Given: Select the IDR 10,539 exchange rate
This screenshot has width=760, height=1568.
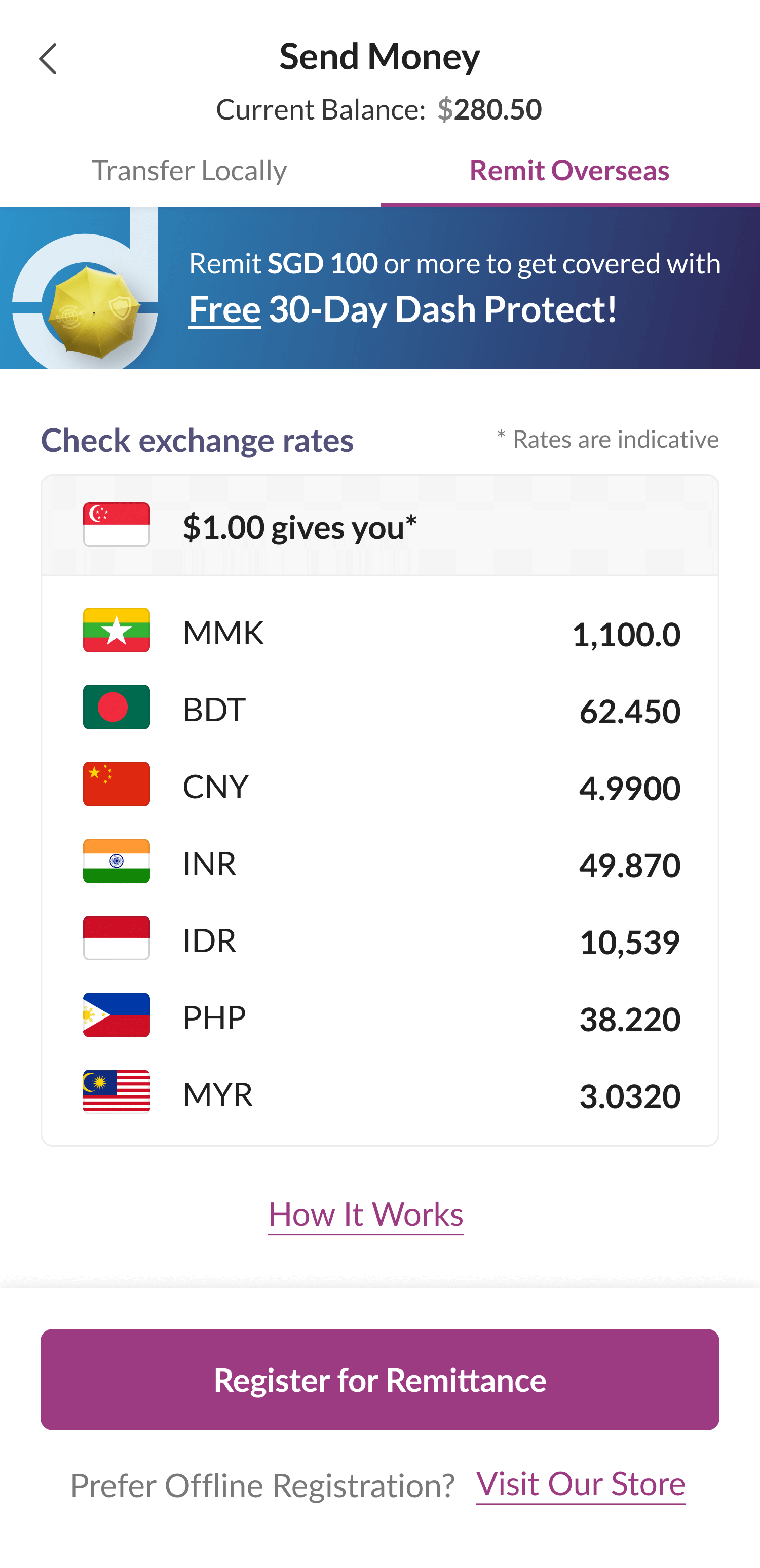Looking at the screenshot, I should coord(629,942).
